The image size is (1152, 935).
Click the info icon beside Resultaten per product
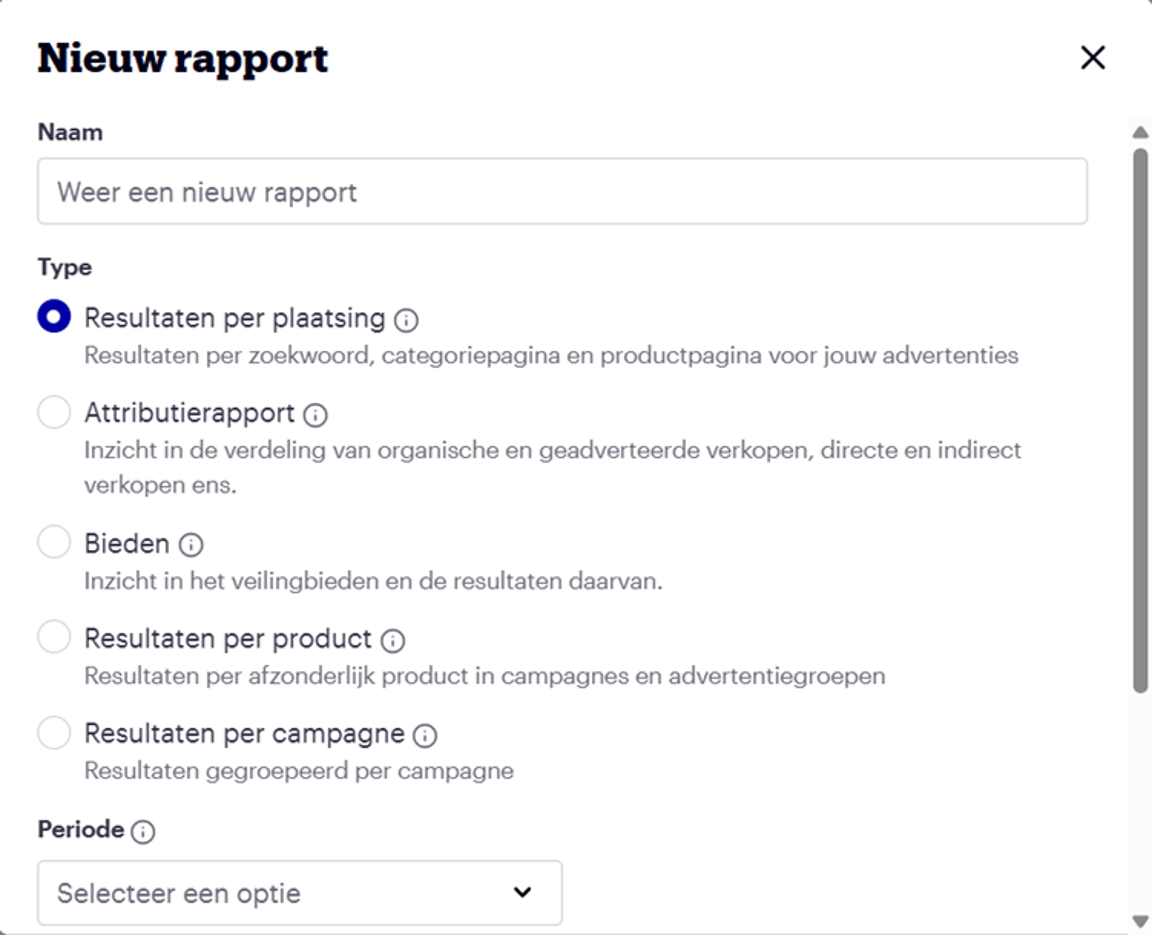(393, 640)
